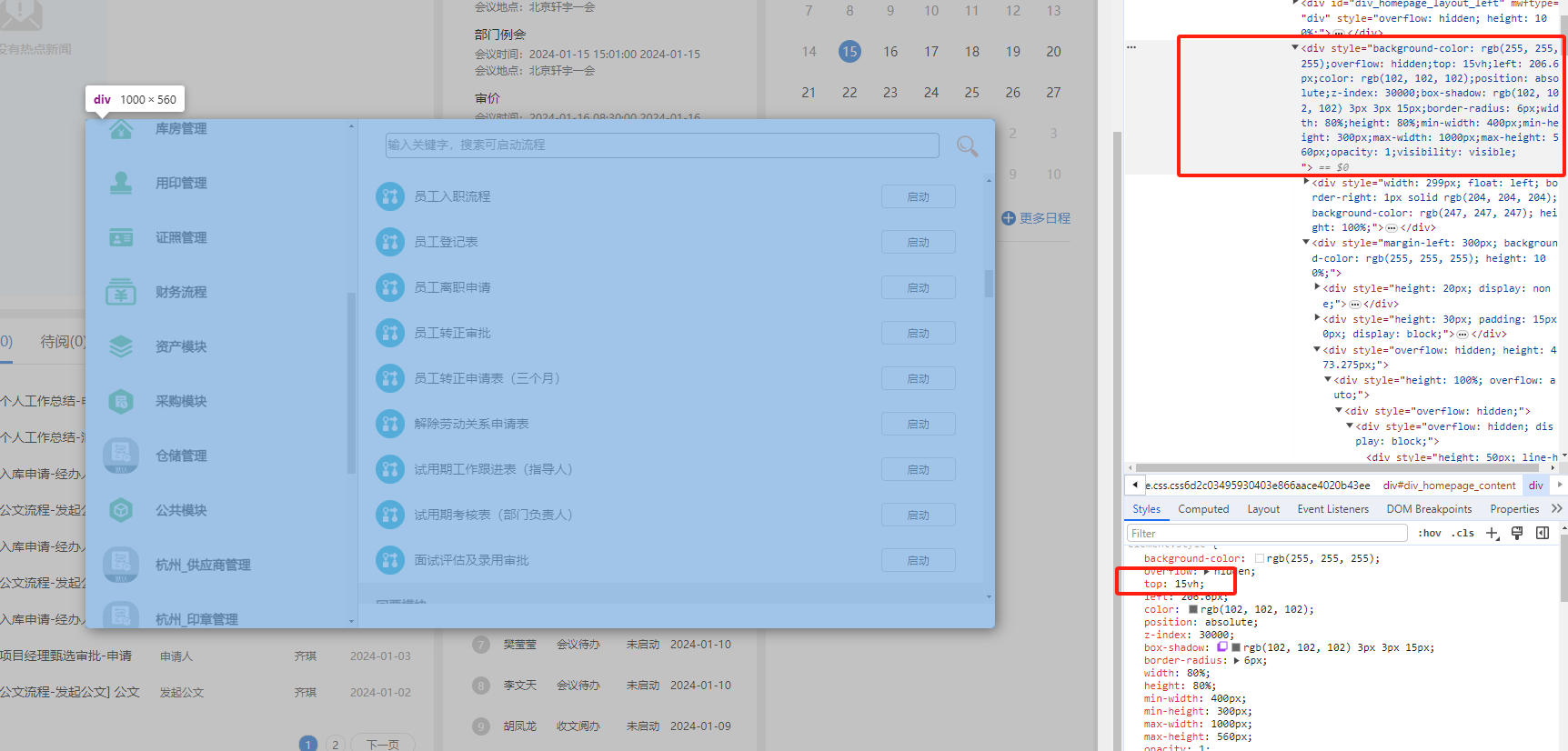Click the 资产模块 layers icon
Screen dimensions: 1568x751
[121, 346]
